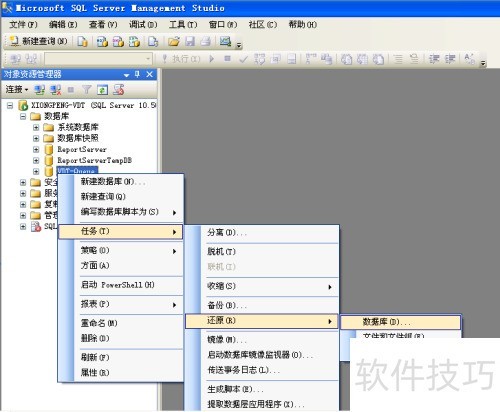
Task: Choose 方面(A) in context menu
Action: tap(121, 266)
